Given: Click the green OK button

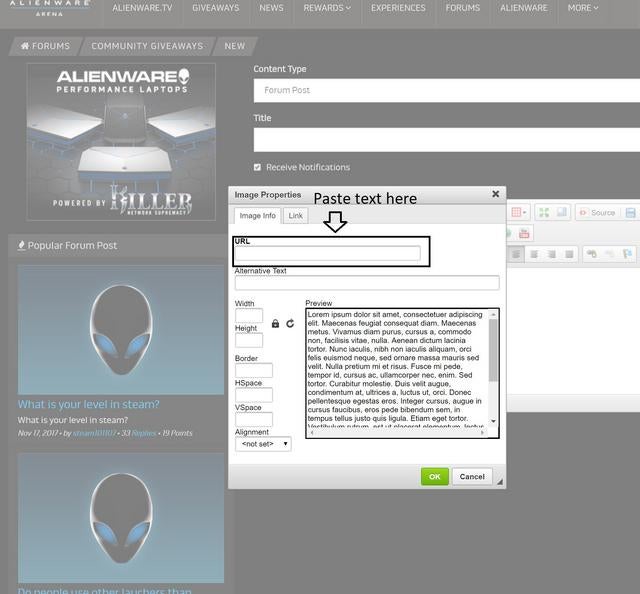Looking at the screenshot, I should (x=435, y=476).
